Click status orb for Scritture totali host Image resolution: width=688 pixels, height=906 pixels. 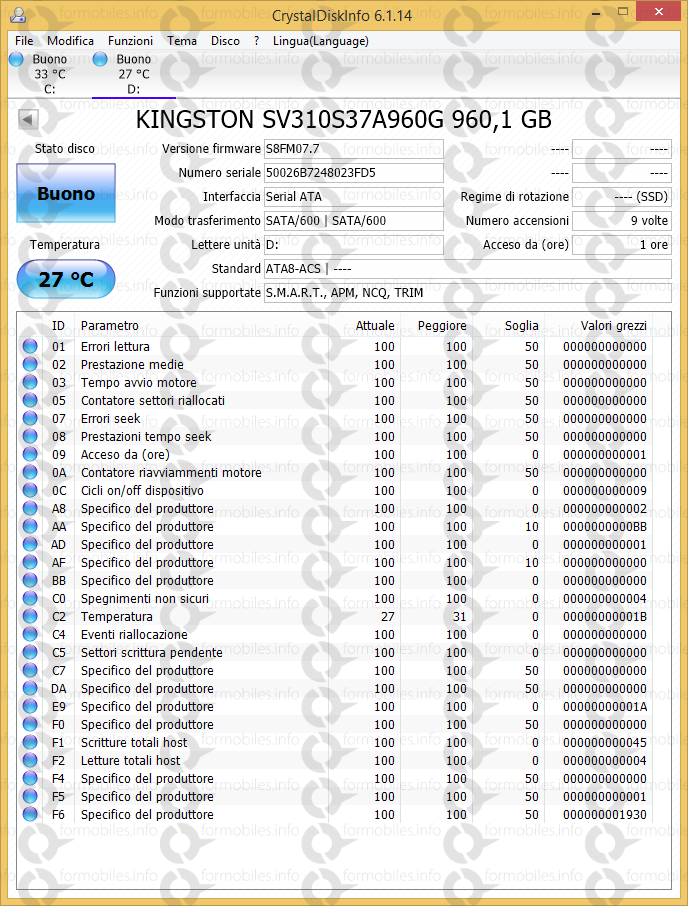click(30, 743)
